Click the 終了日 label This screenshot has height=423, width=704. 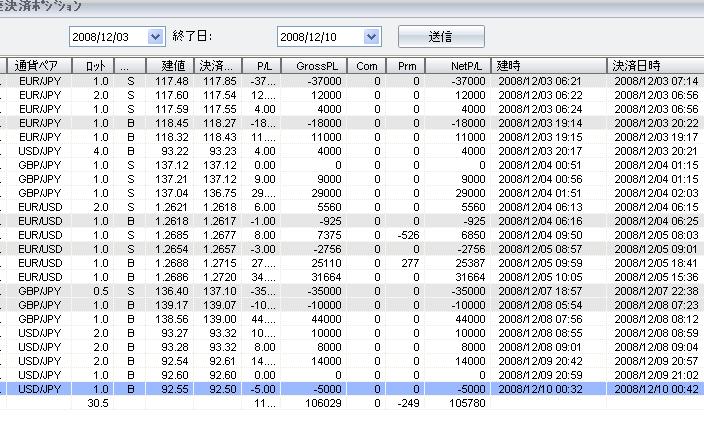192,36
